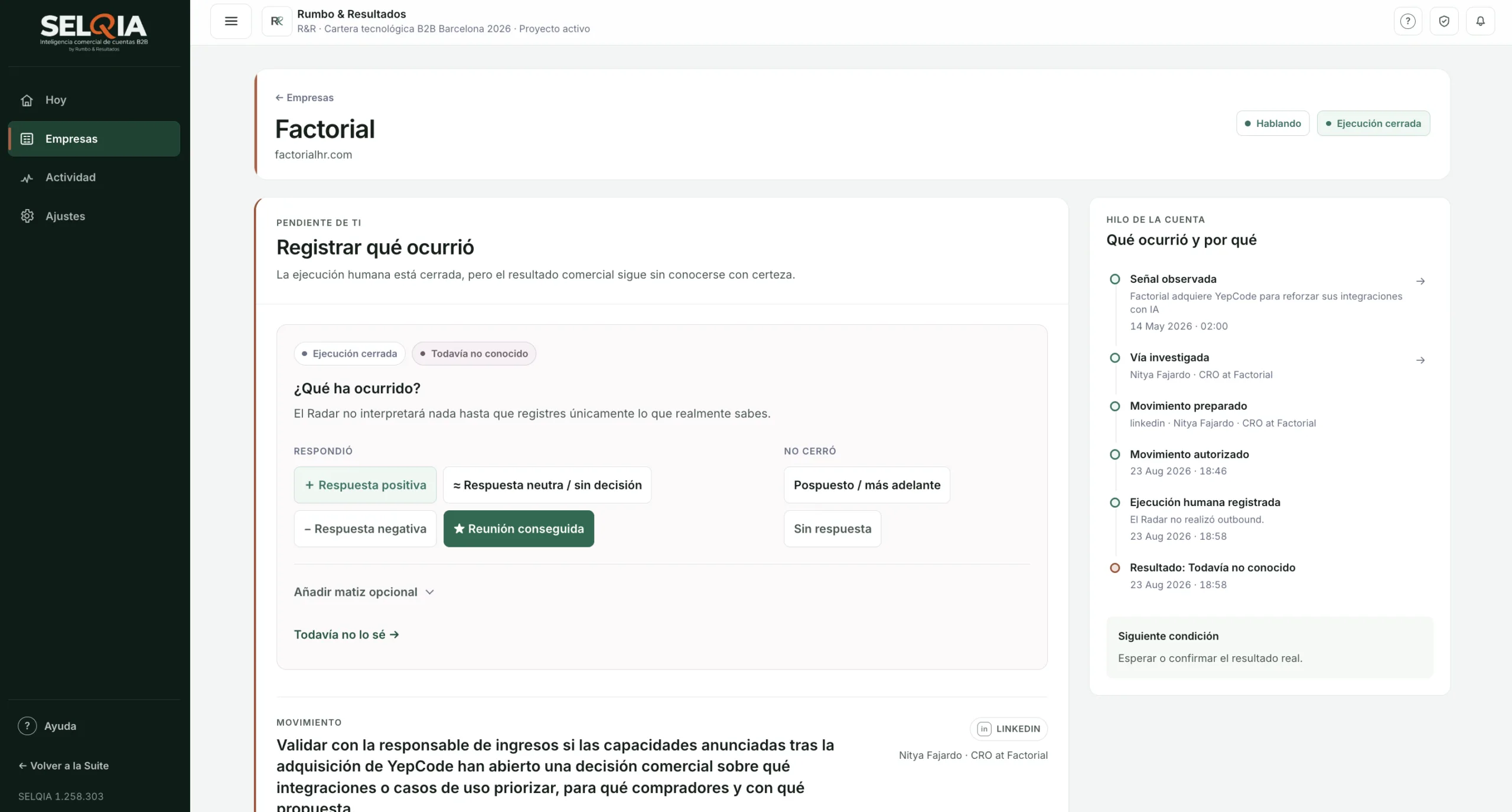The height and width of the screenshot is (812, 1512).
Task: Click the Hablando status pill
Action: (x=1273, y=123)
